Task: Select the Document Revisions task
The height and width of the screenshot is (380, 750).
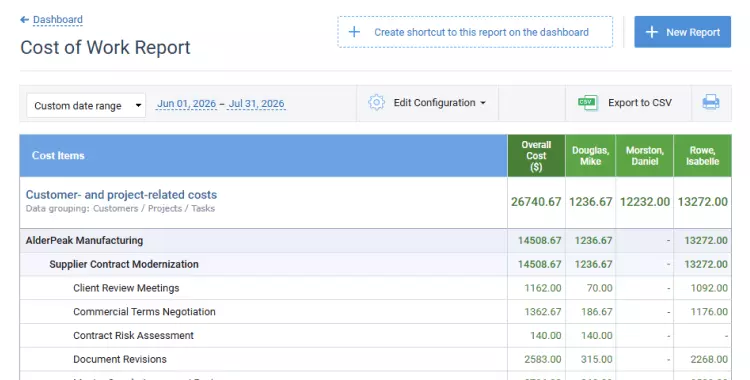Action: 375,359
